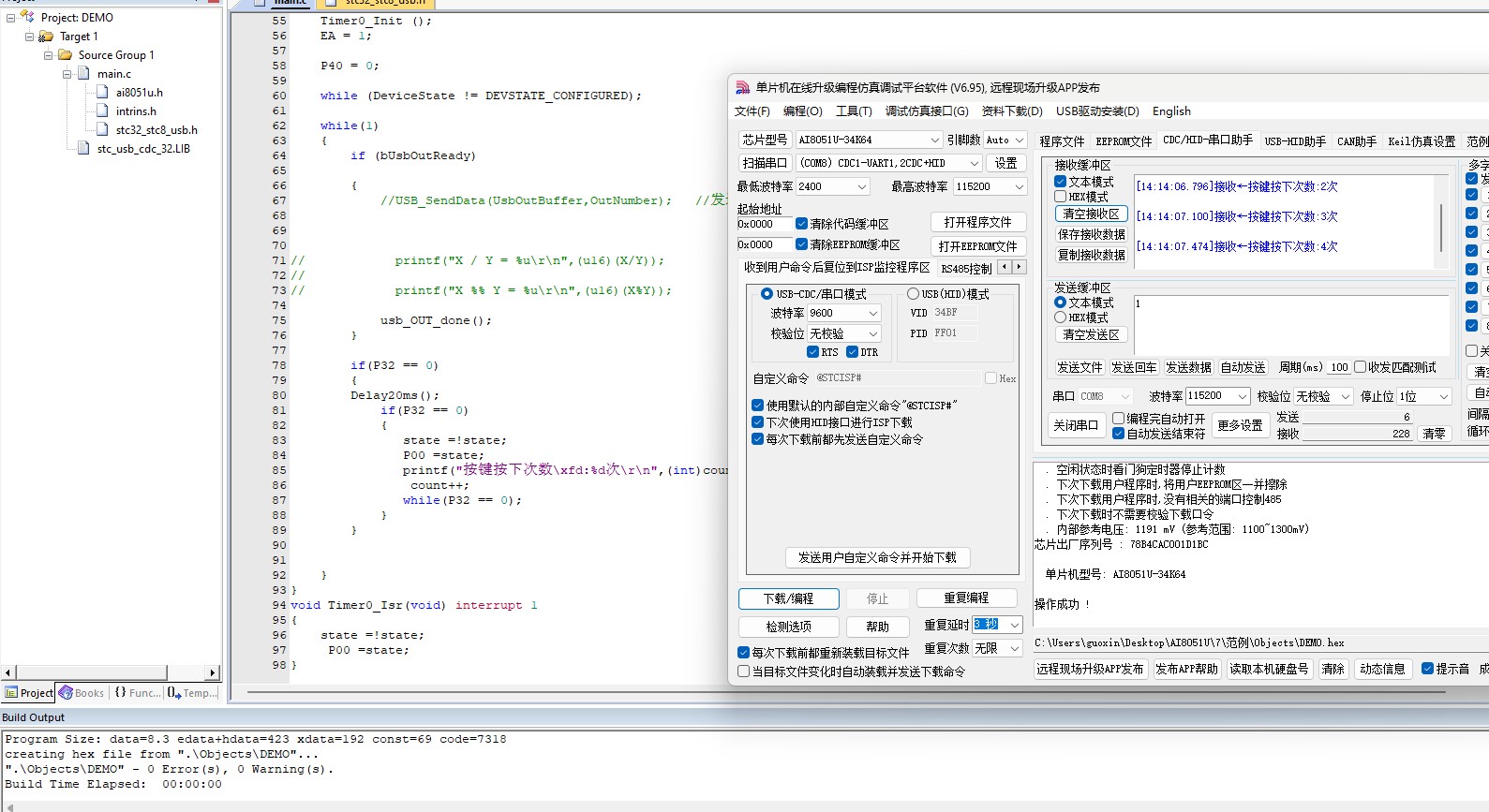Click the send buffer text input area
Screen dimensions: 1489x812
pos(1290,325)
